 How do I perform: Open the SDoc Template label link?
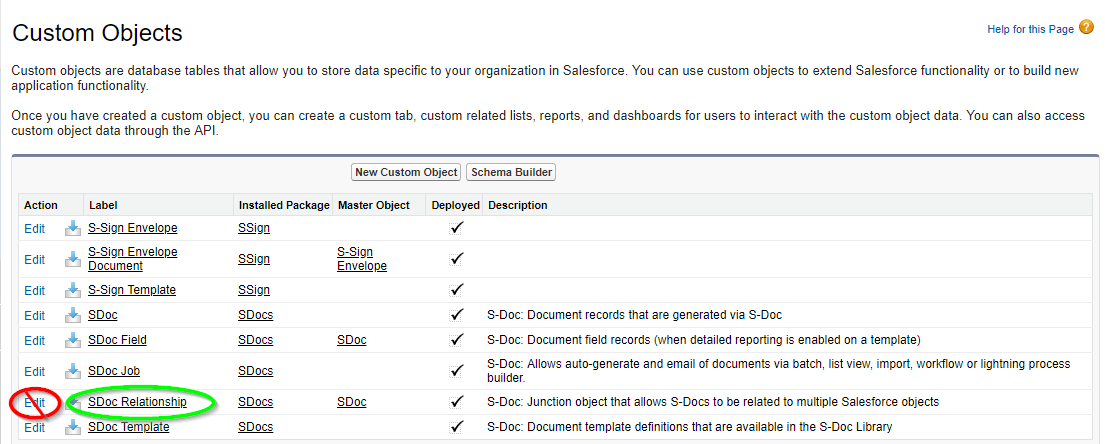click(x=129, y=426)
